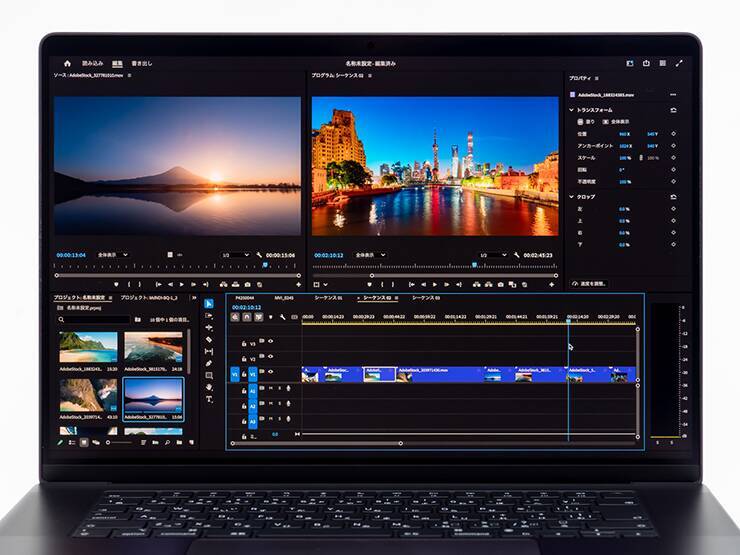Screen dimensions: 740x555
Task: Select the Selection arrow tool
Action: click(x=209, y=304)
